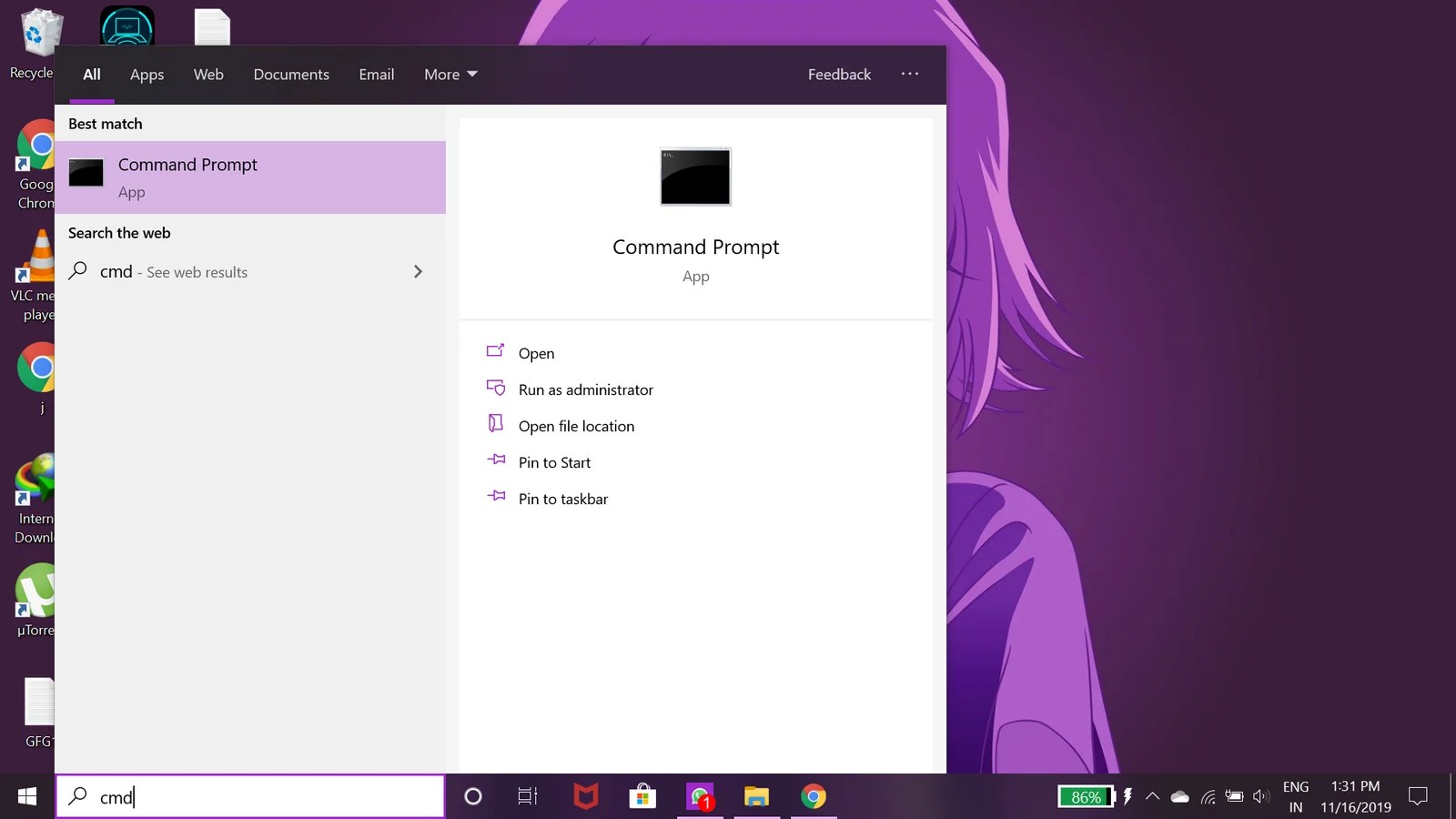This screenshot has width=1456, height=819.
Task: Click the Open file location icon
Action: coord(496,423)
